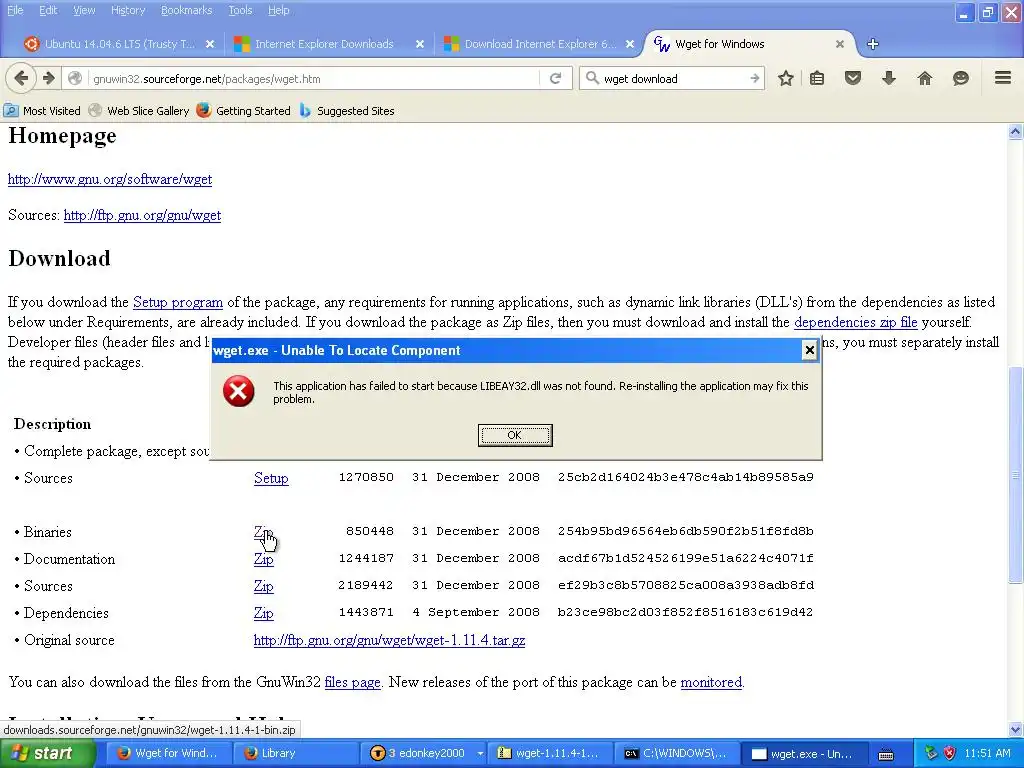Switch to the wget.exe error taskbar button
Image resolution: width=1024 pixels, height=768 pixels.
[805, 753]
